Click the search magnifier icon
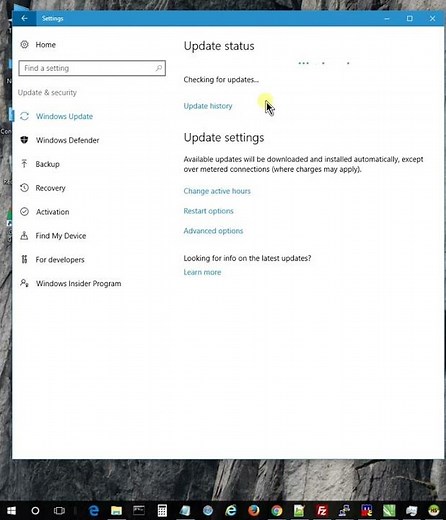Screen dimensions: 446x520 159,68
